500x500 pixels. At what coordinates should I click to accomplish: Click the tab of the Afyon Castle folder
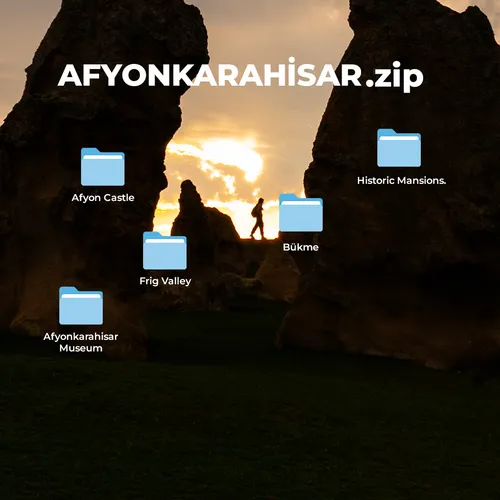90,151
